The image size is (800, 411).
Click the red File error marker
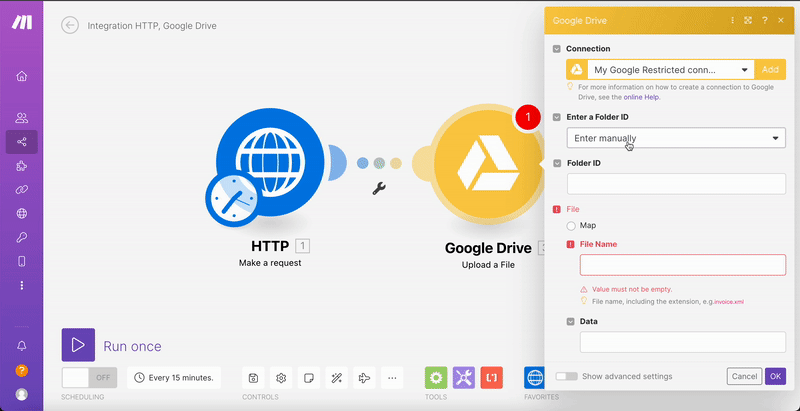point(557,209)
